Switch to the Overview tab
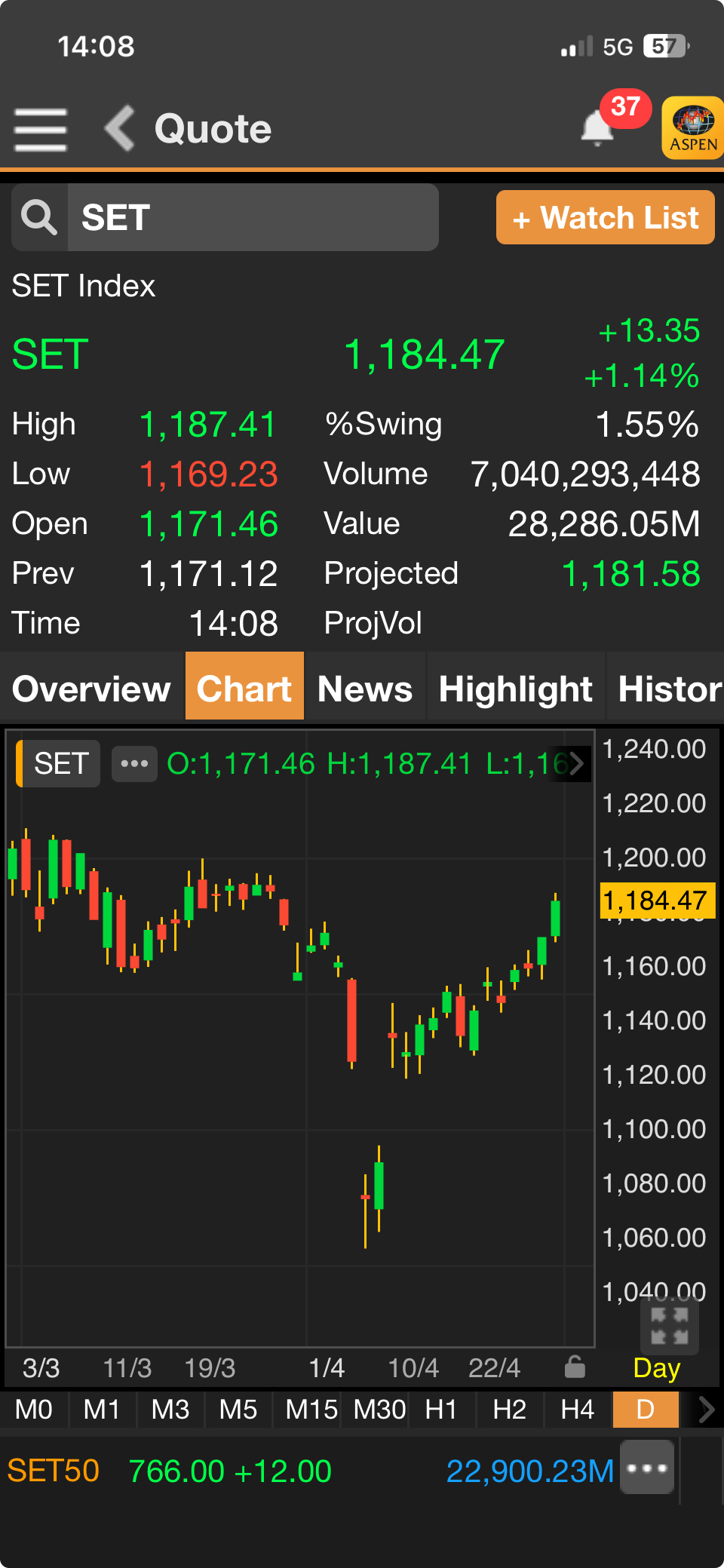The image size is (724, 1568). [92, 689]
